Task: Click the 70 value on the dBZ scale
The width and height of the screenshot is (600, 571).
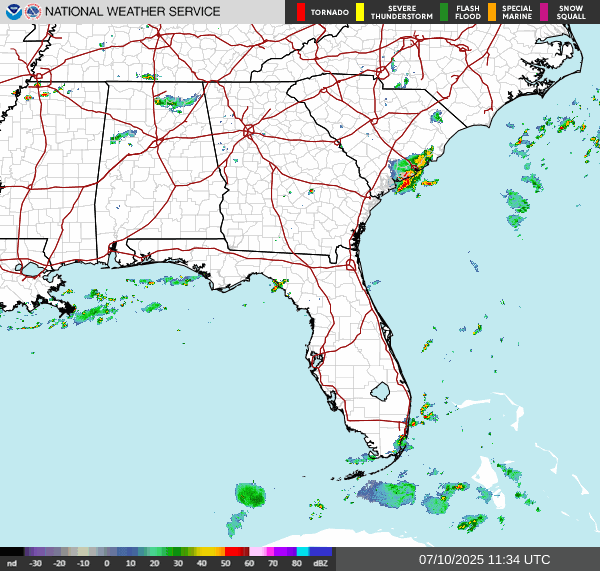Action: pos(273,563)
